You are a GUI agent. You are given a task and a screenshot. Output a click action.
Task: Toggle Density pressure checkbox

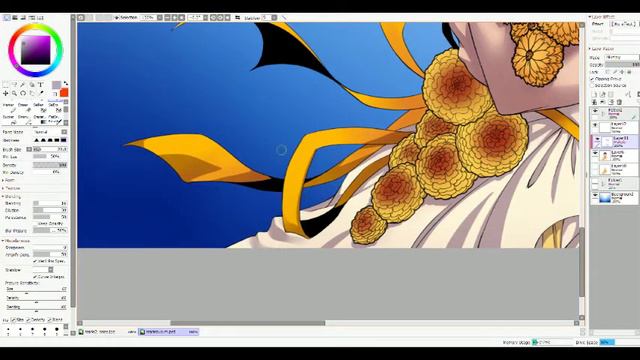[29, 320]
